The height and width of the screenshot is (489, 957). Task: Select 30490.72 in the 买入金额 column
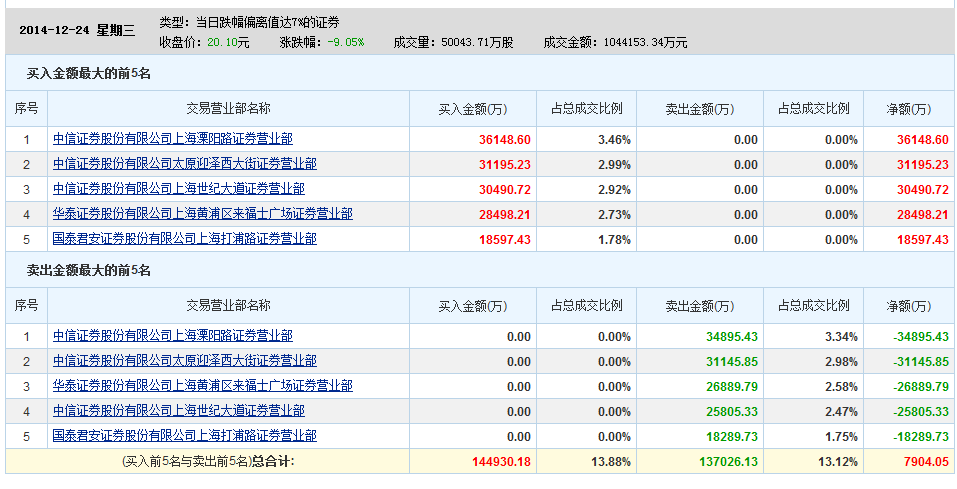(505, 190)
